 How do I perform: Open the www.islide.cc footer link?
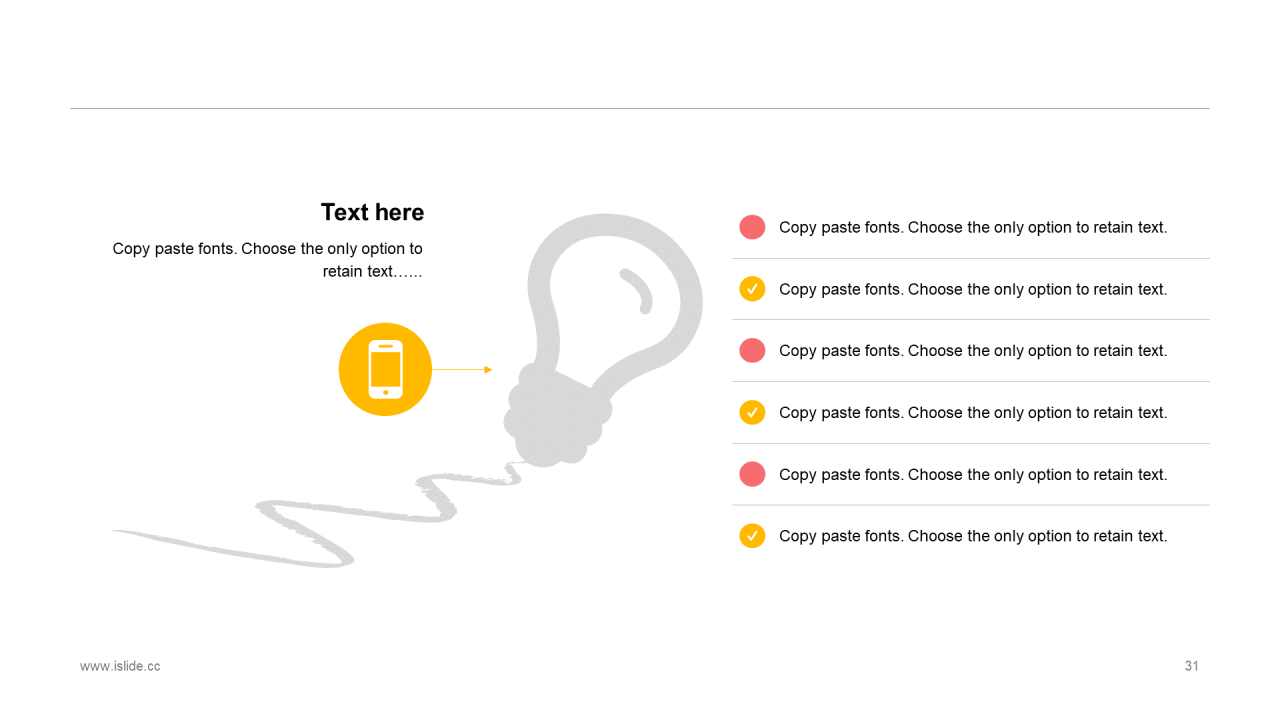tap(120, 666)
